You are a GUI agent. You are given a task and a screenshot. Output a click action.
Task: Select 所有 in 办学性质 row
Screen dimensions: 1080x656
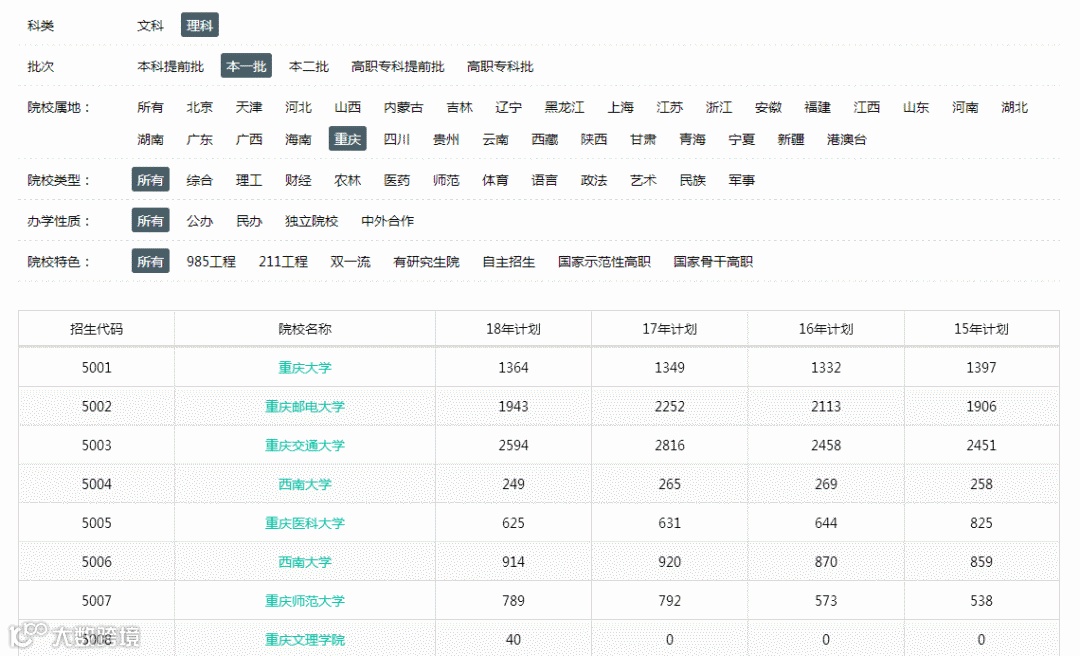150,221
